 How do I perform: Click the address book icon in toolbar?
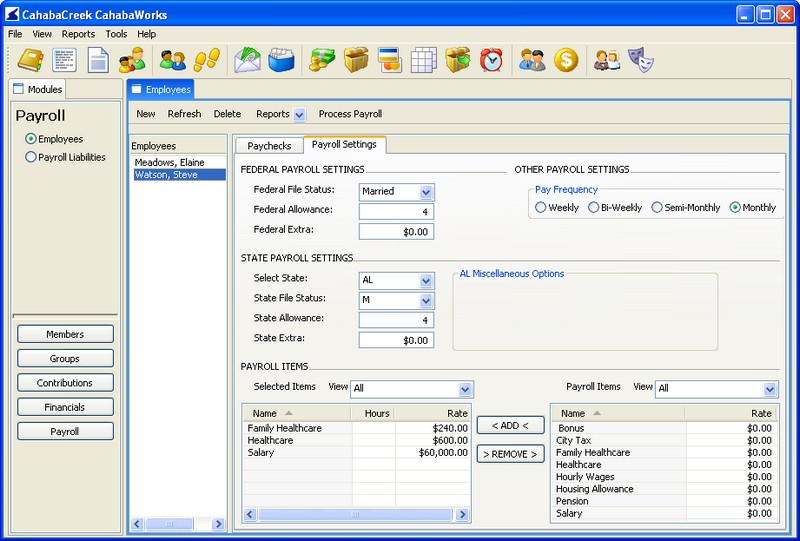coord(29,60)
